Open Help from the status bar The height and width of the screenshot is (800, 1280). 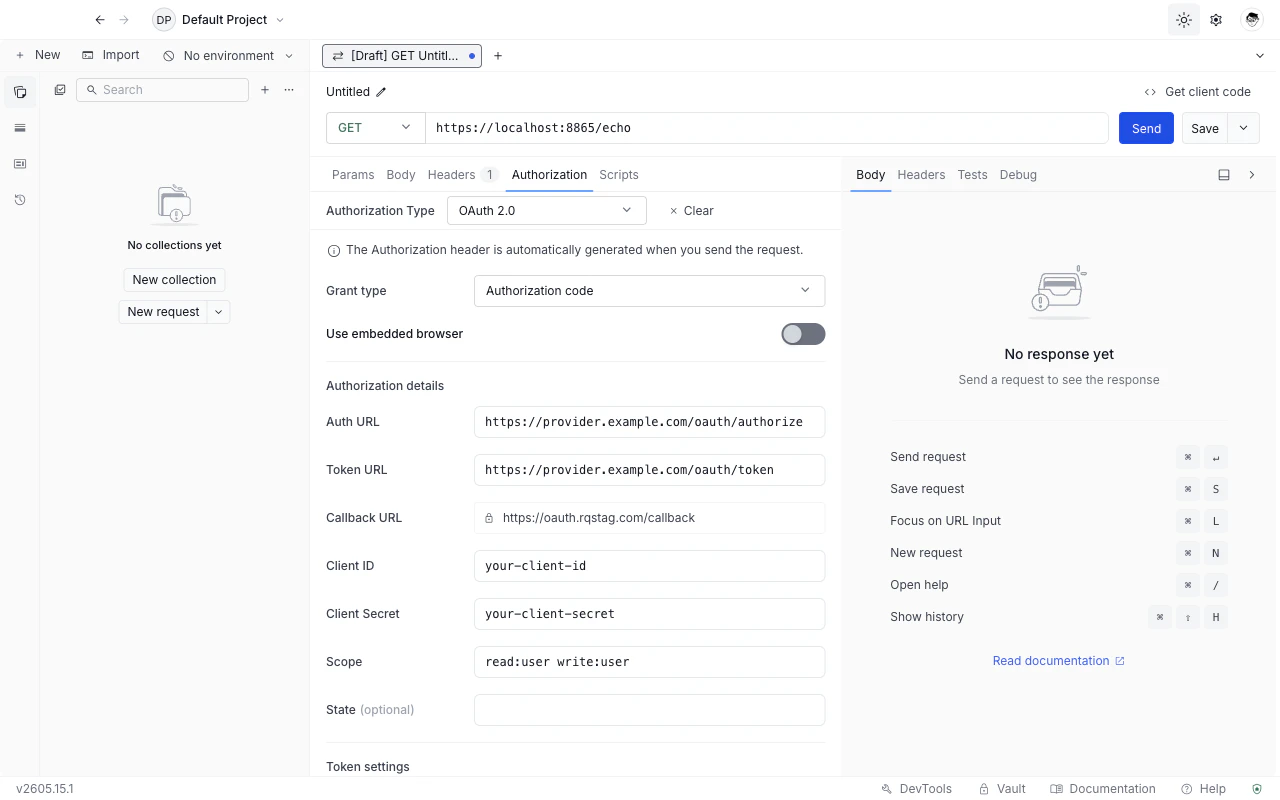(1203, 789)
